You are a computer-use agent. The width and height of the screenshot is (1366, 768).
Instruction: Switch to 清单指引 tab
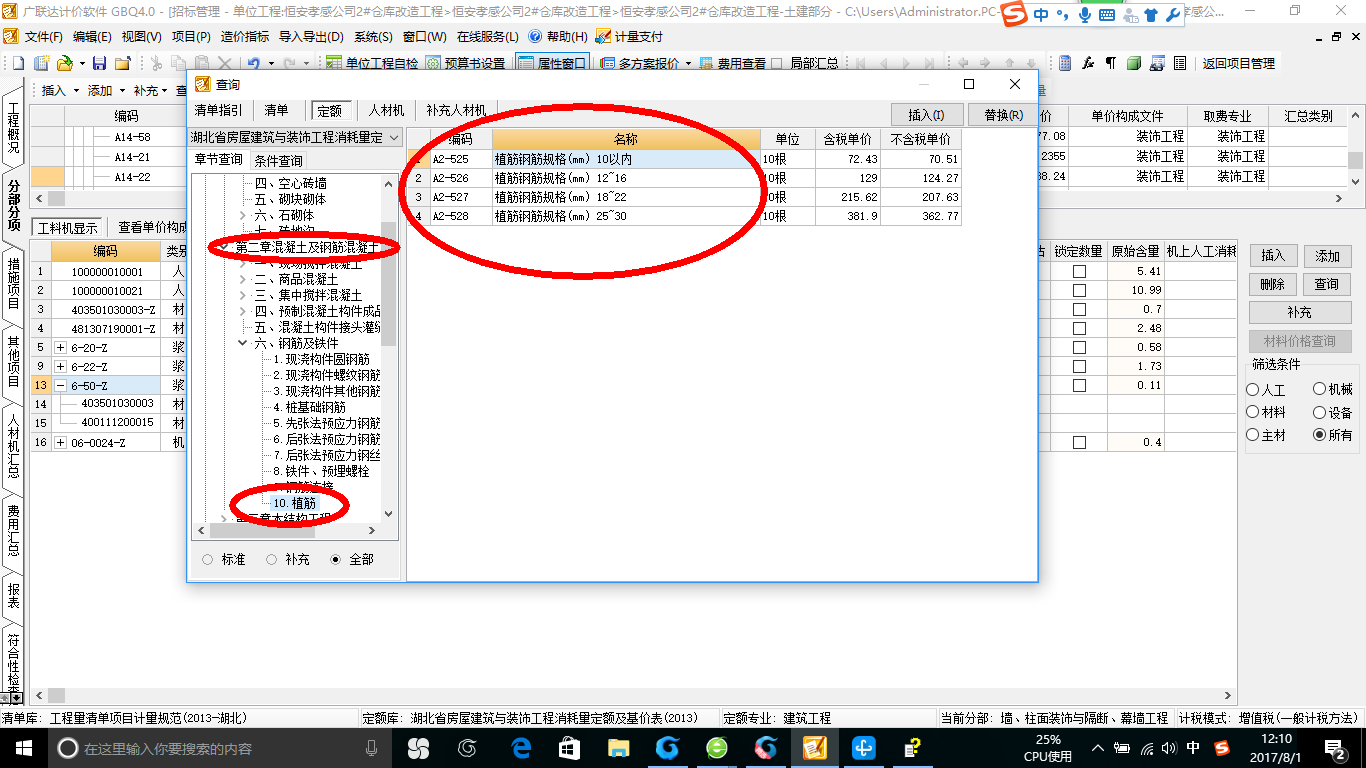218,110
